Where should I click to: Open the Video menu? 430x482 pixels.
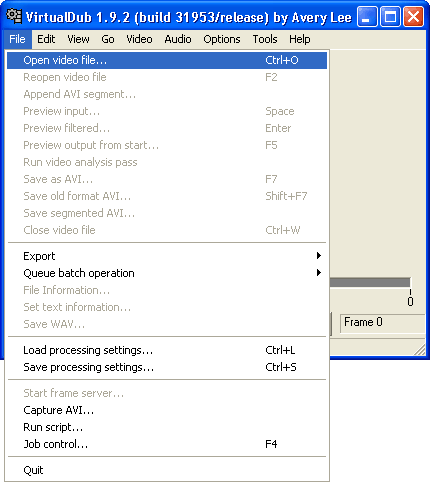[139, 39]
